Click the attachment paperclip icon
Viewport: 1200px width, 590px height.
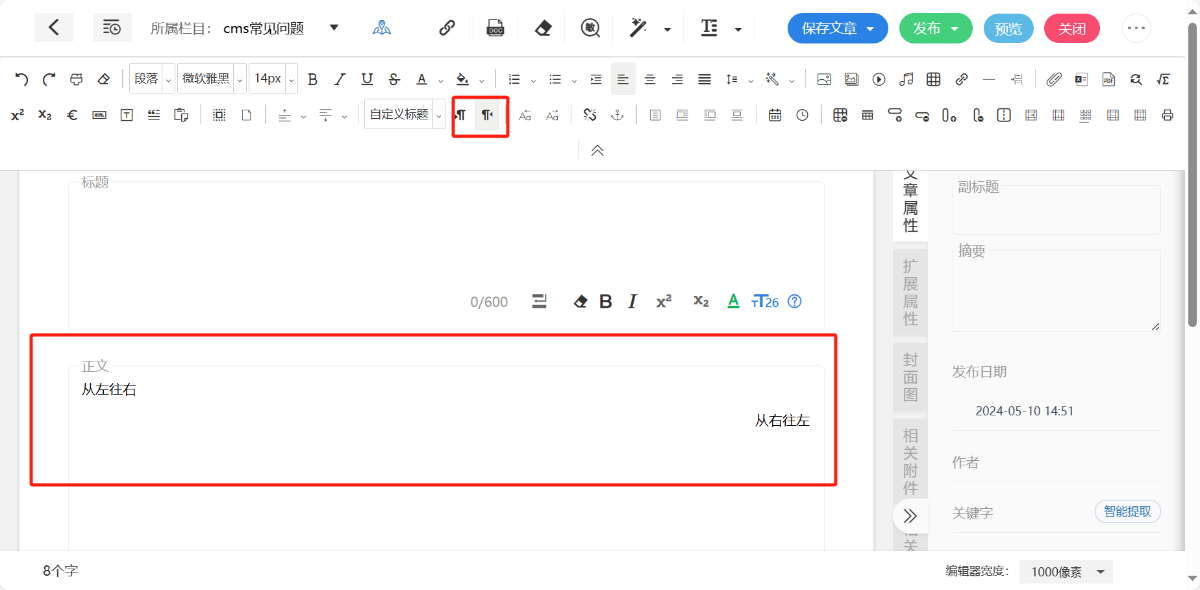(1054, 79)
